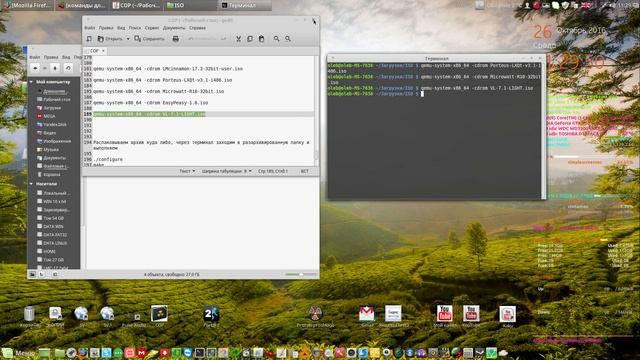
Task: Open DATA WIN volume in sidebar
Action: click(x=54, y=226)
